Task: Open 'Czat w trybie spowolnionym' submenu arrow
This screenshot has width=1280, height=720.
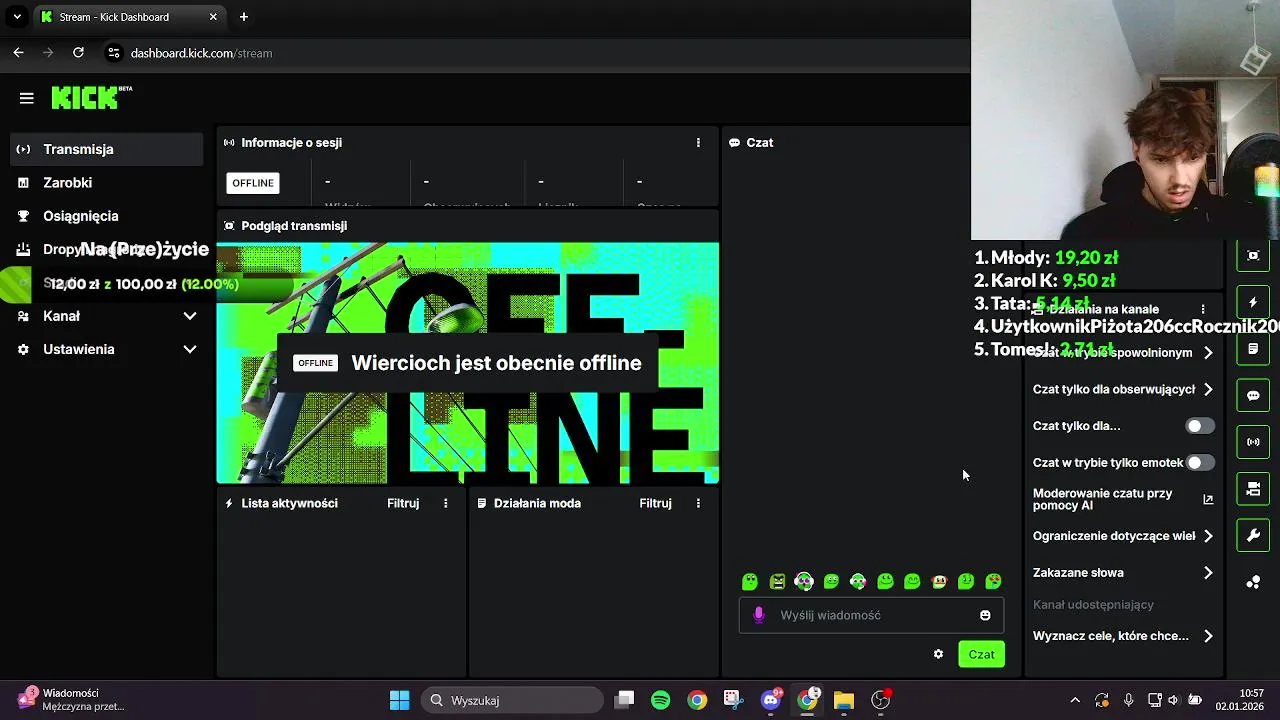Action: click(1208, 353)
